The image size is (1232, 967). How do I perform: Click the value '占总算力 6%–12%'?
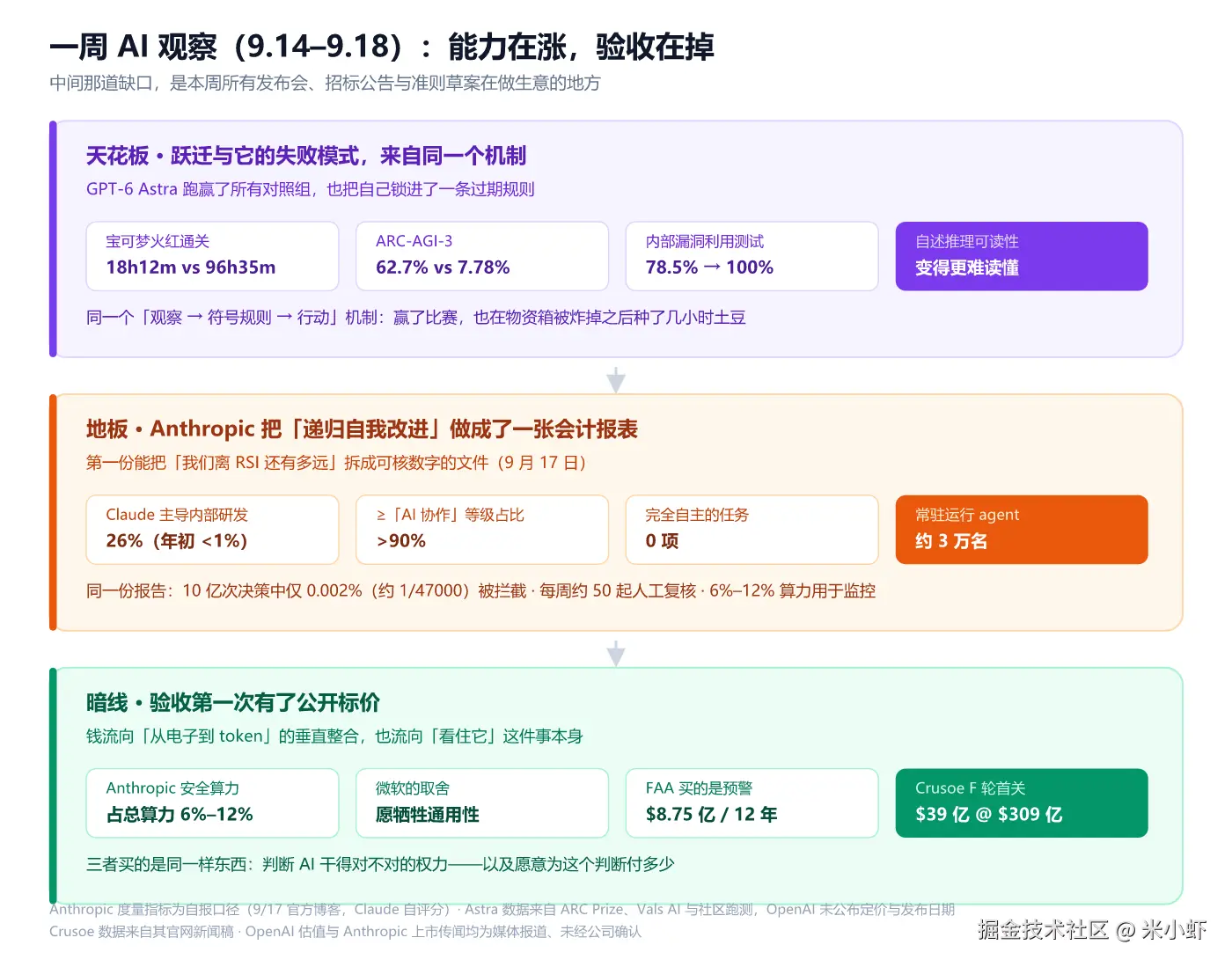(180, 815)
